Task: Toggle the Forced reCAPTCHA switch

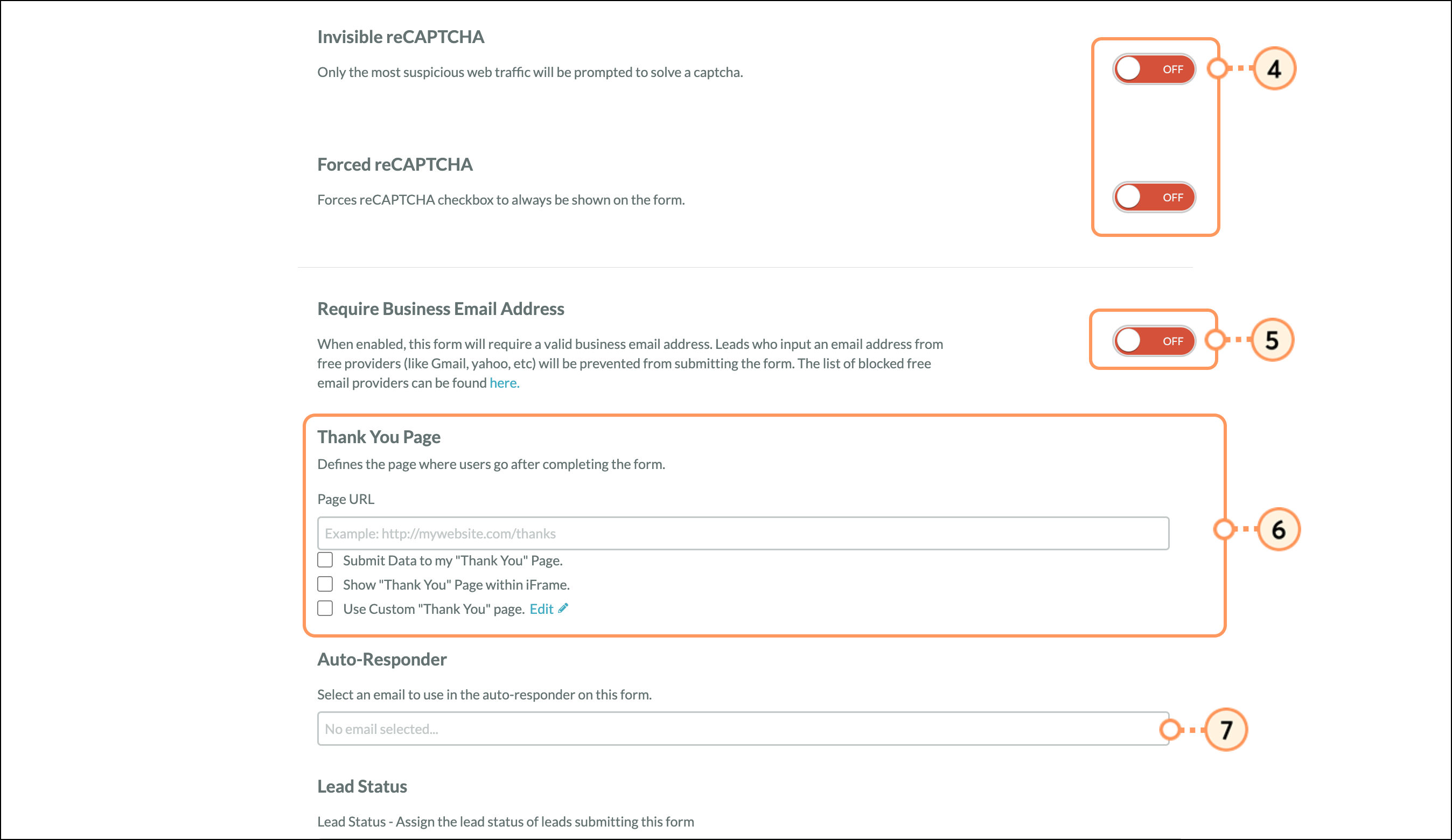Action: point(1154,197)
